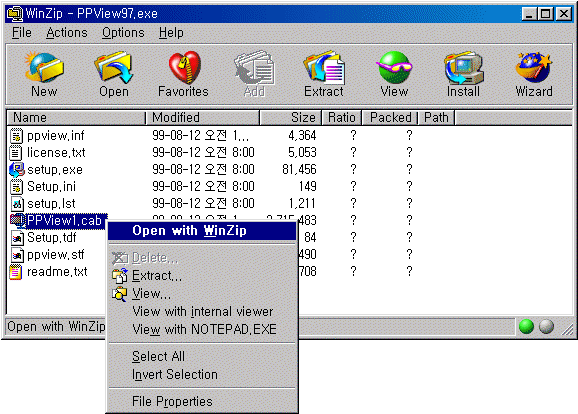Choose Select All in context menu
The width and height of the screenshot is (578, 414).
coord(202,356)
